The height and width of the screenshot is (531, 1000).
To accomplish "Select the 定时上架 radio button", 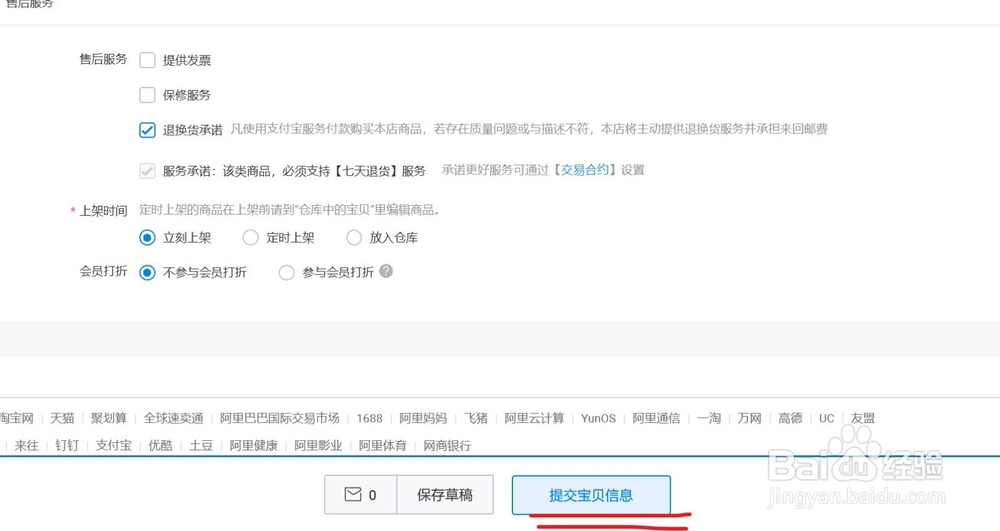I will (x=251, y=238).
